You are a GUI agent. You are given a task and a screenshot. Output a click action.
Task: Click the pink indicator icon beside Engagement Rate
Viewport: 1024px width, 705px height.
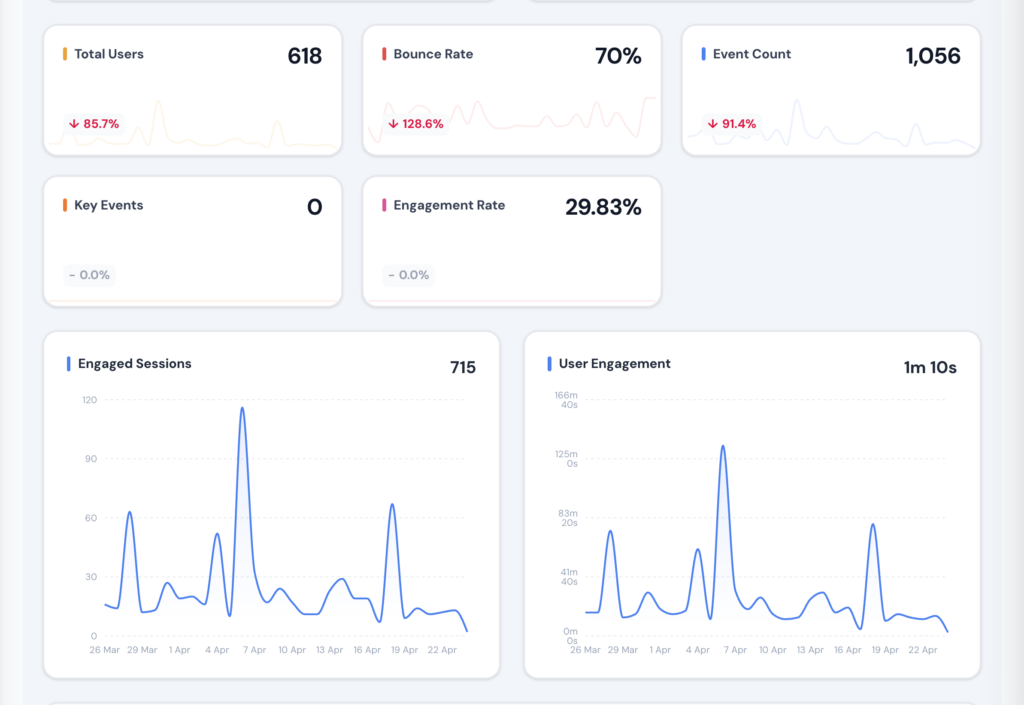[385, 205]
